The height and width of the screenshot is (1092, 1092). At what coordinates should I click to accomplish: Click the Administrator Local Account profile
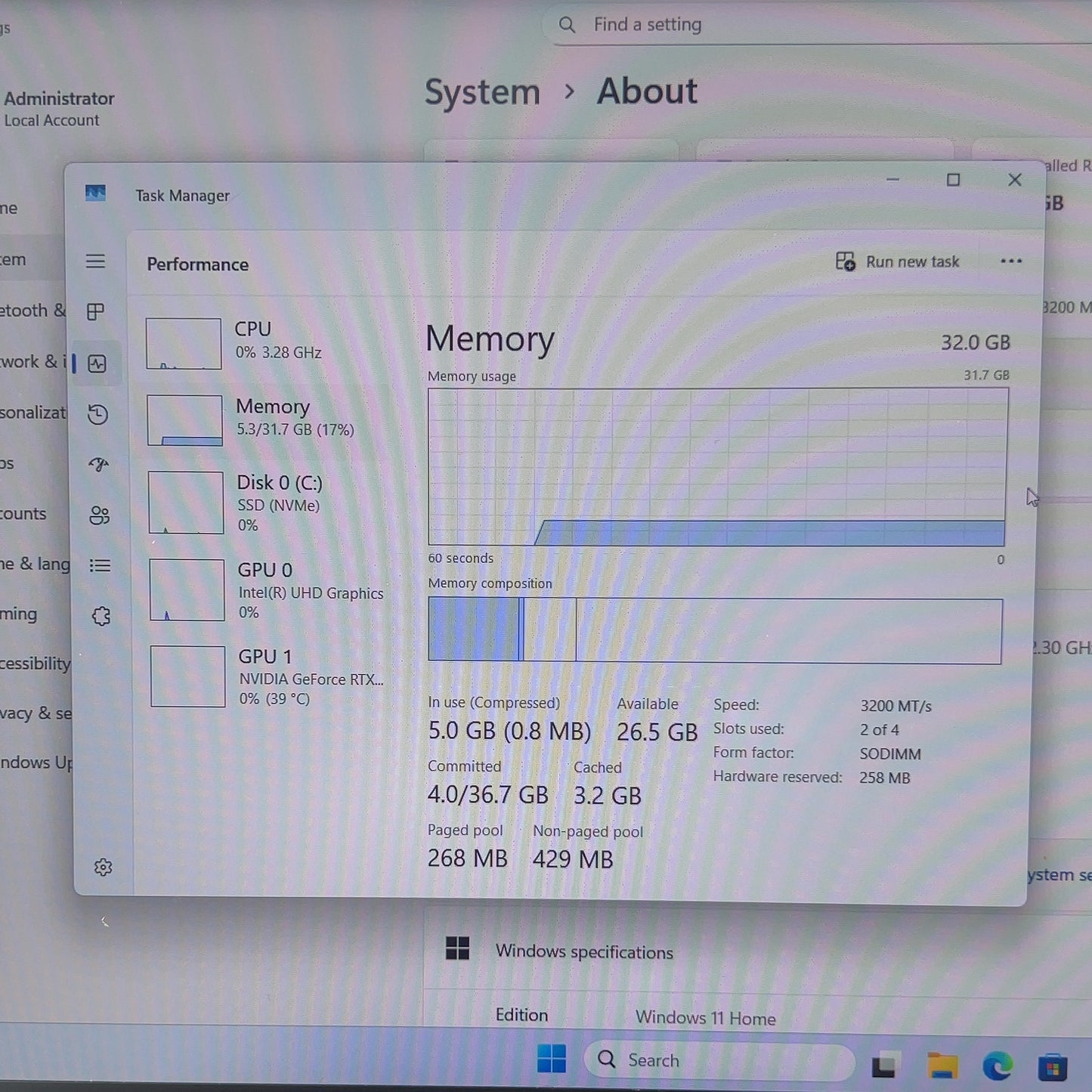(x=59, y=109)
